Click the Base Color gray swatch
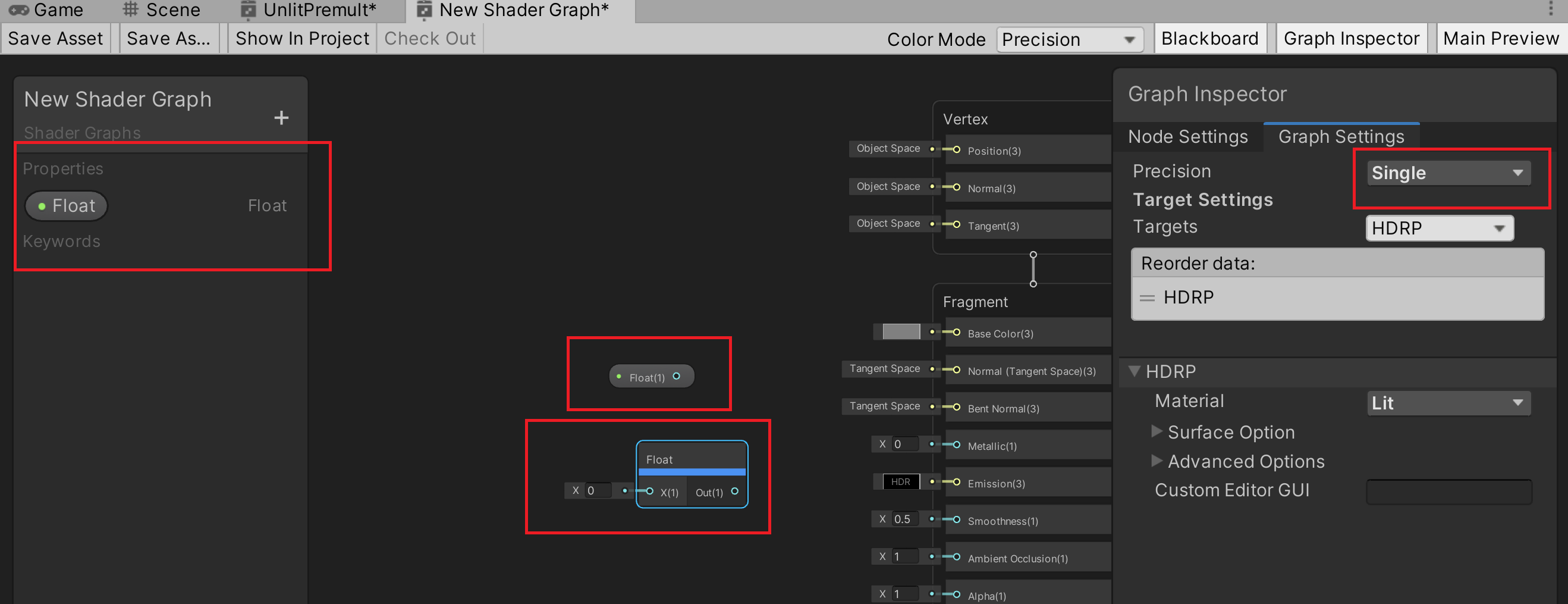Screen dimensions: 1568x604 [901, 332]
